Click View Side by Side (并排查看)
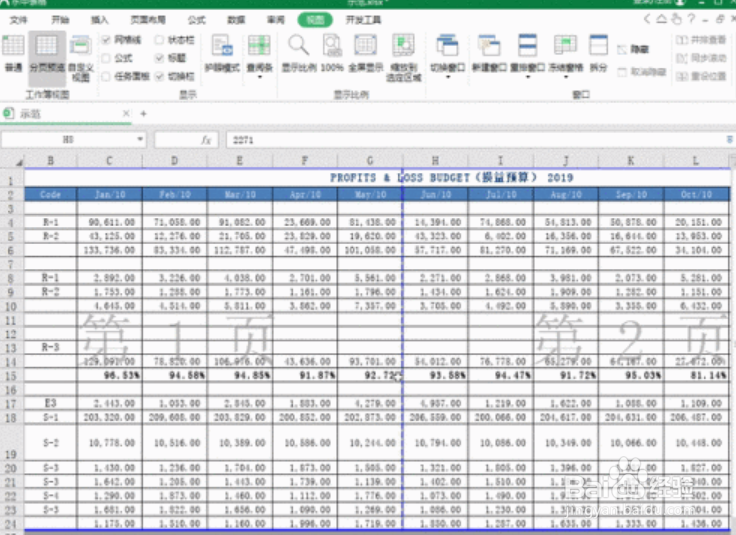 click(x=701, y=40)
